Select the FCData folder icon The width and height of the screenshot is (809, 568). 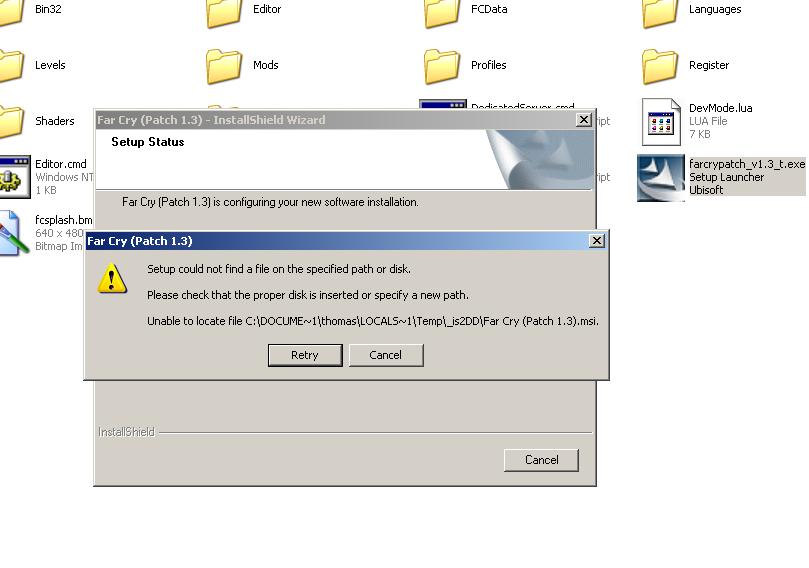(442, 12)
